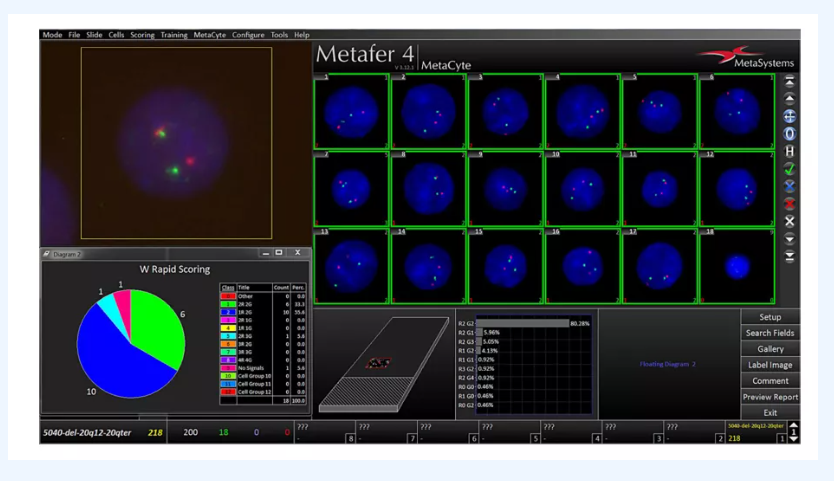
Task: Click pink class 9 No Signals swatch
Action: [x=228, y=368]
